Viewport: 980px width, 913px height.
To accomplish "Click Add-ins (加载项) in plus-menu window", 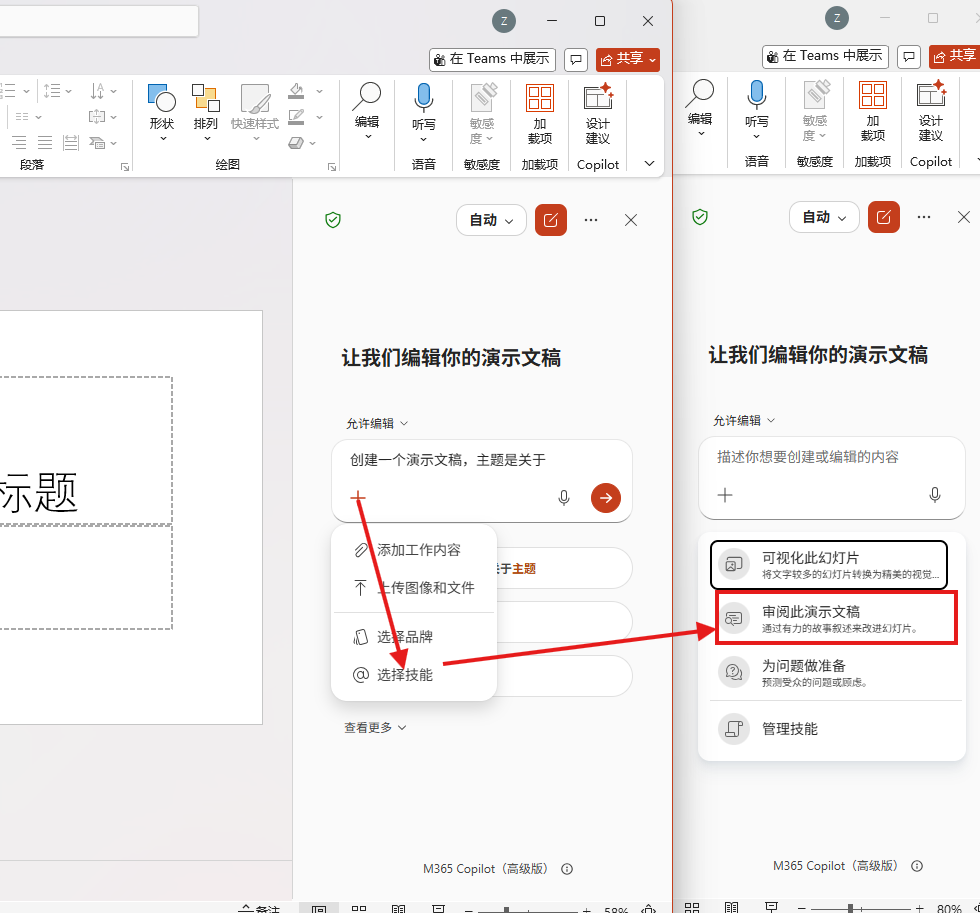I will click(540, 114).
